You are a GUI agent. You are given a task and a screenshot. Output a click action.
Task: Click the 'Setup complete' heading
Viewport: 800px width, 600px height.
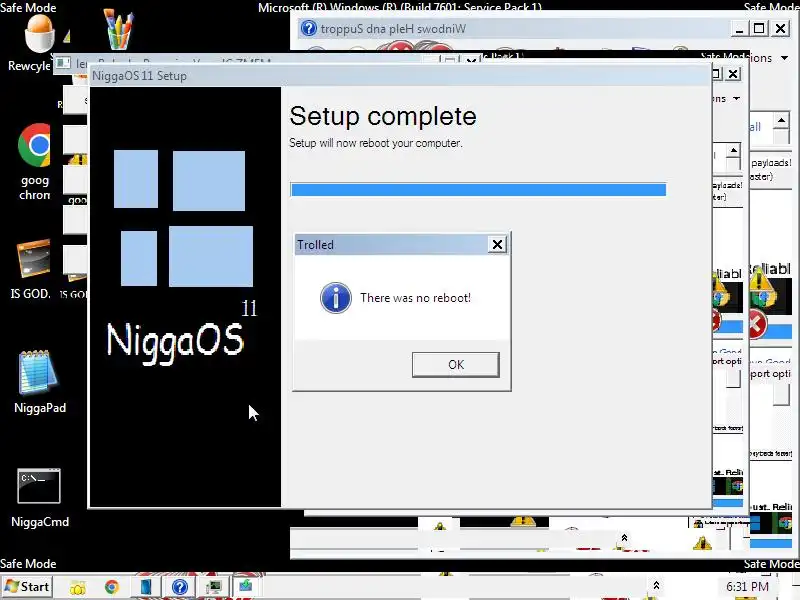pyautogui.click(x=383, y=116)
